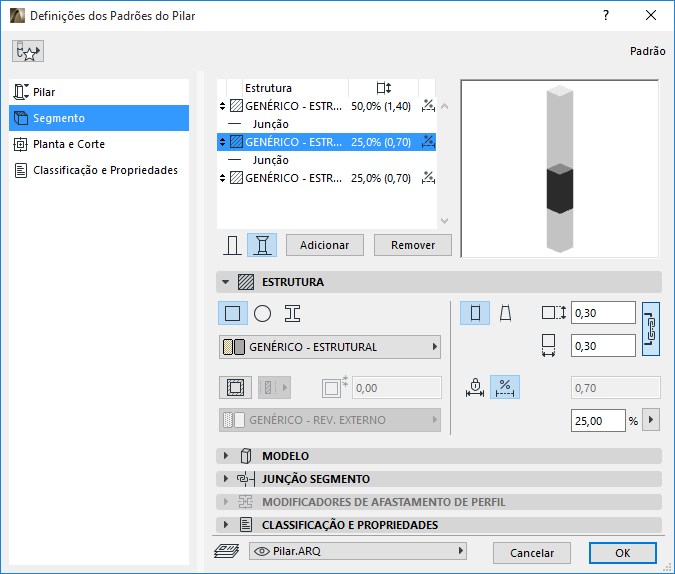Image resolution: width=675 pixels, height=574 pixels.
Task: Click height mode icon of highlighted row
Action: point(428,142)
